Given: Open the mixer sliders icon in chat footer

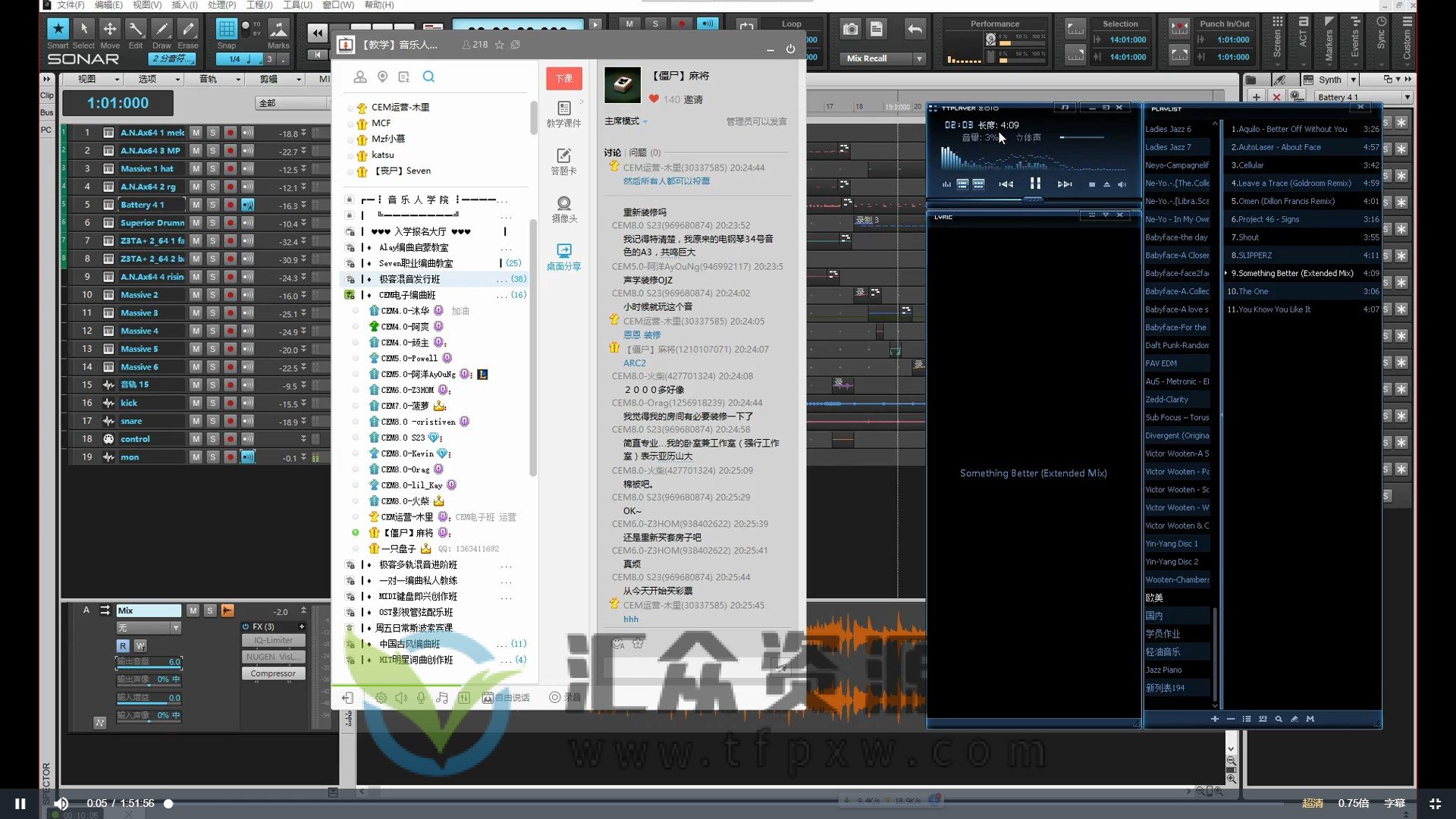Looking at the screenshot, I should coord(463,698).
